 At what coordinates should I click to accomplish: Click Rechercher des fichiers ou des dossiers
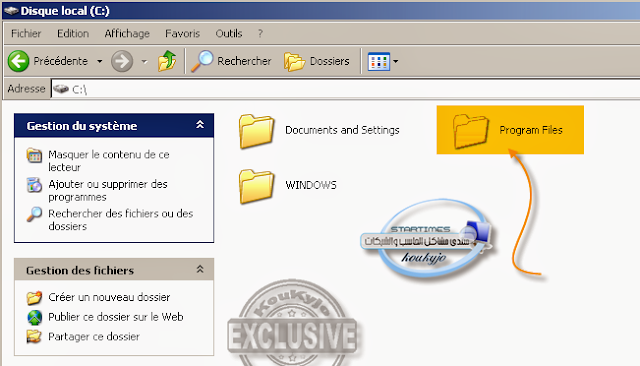point(120,220)
